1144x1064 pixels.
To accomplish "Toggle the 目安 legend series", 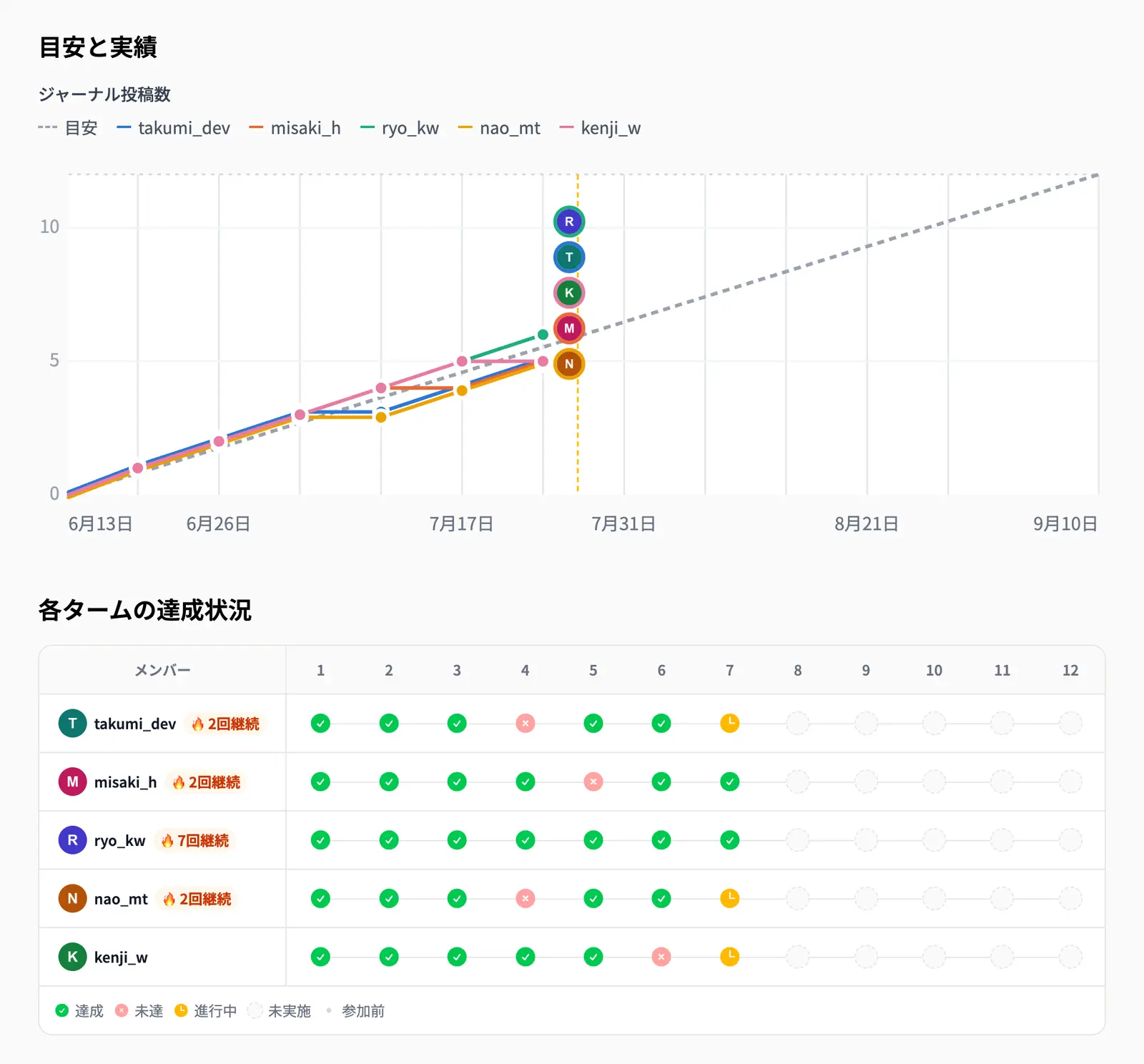I will [x=68, y=128].
